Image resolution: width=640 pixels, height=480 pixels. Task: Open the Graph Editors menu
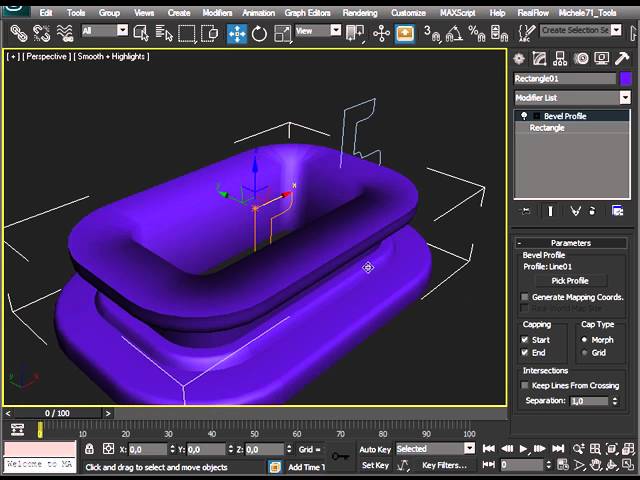tap(307, 13)
